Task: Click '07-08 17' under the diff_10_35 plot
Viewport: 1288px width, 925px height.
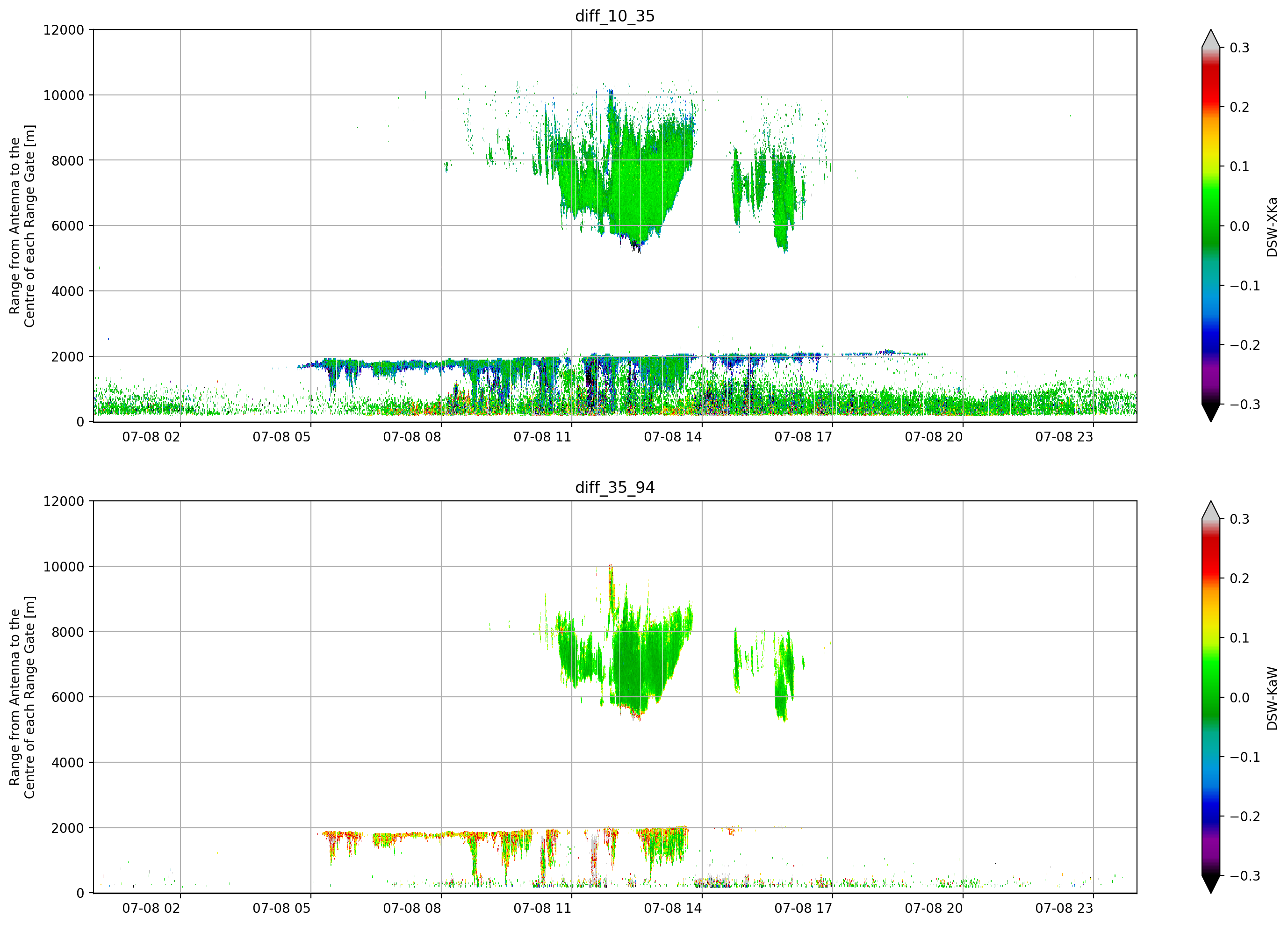Action: click(x=804, y=437)
